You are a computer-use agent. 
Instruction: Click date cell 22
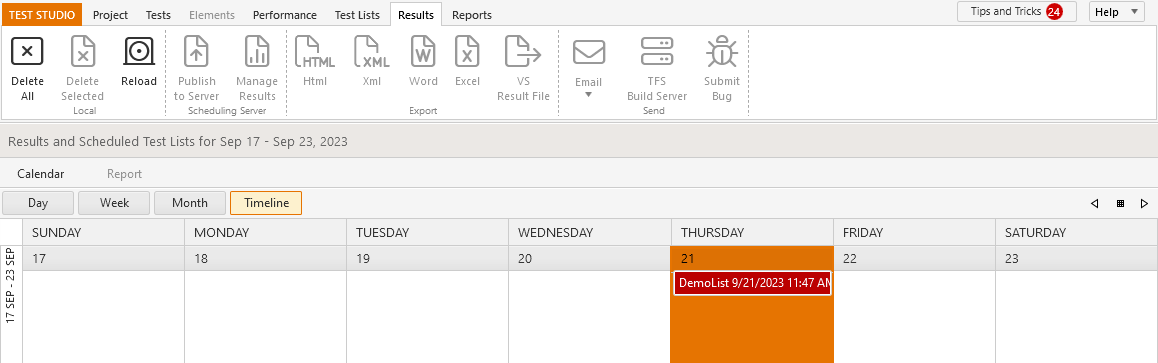(914, 258)
